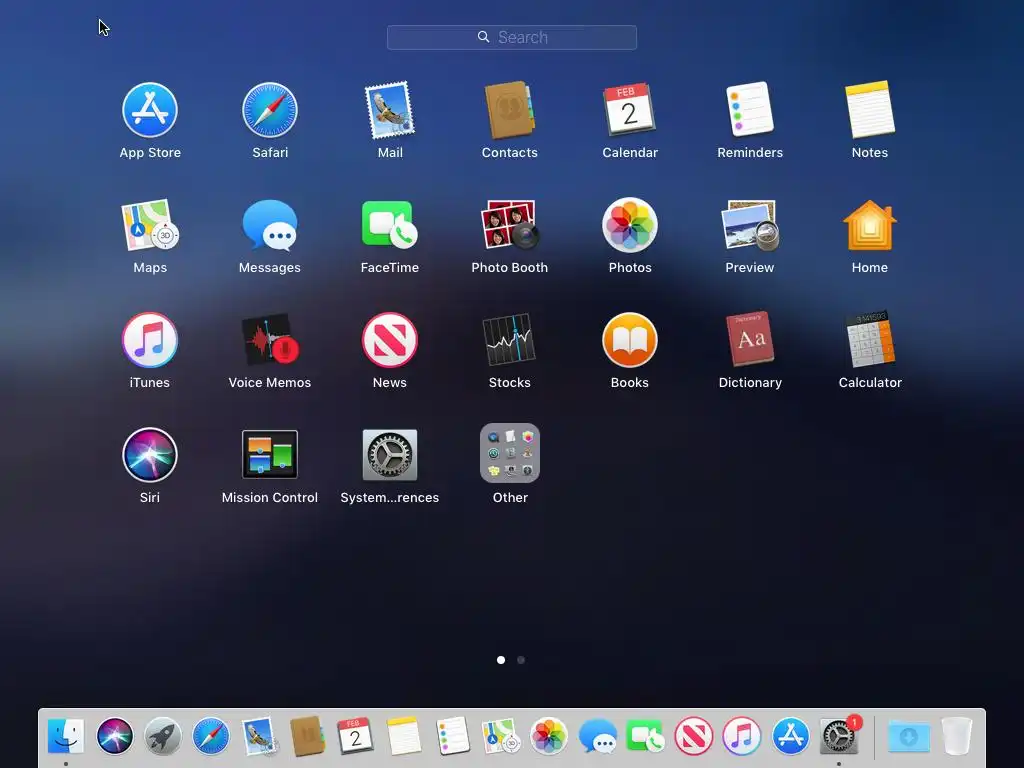Launch the Preview app
The height and width of the screenshot is (768, 1024).
click(750, 225)
